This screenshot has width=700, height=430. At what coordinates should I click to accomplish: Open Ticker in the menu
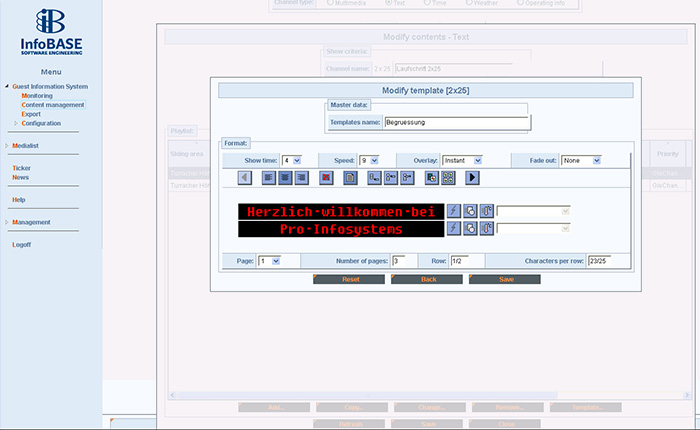pyautogui.click(x=21, y=168)
